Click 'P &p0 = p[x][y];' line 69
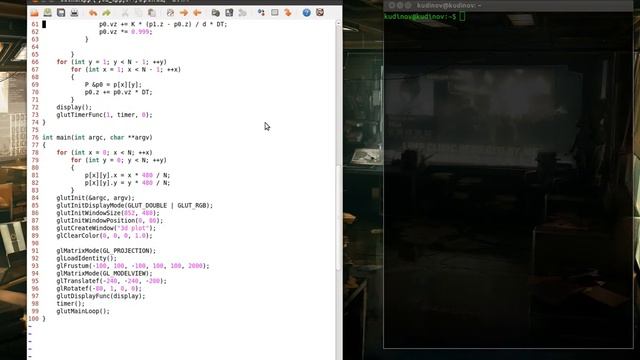 tap(113, 84)
